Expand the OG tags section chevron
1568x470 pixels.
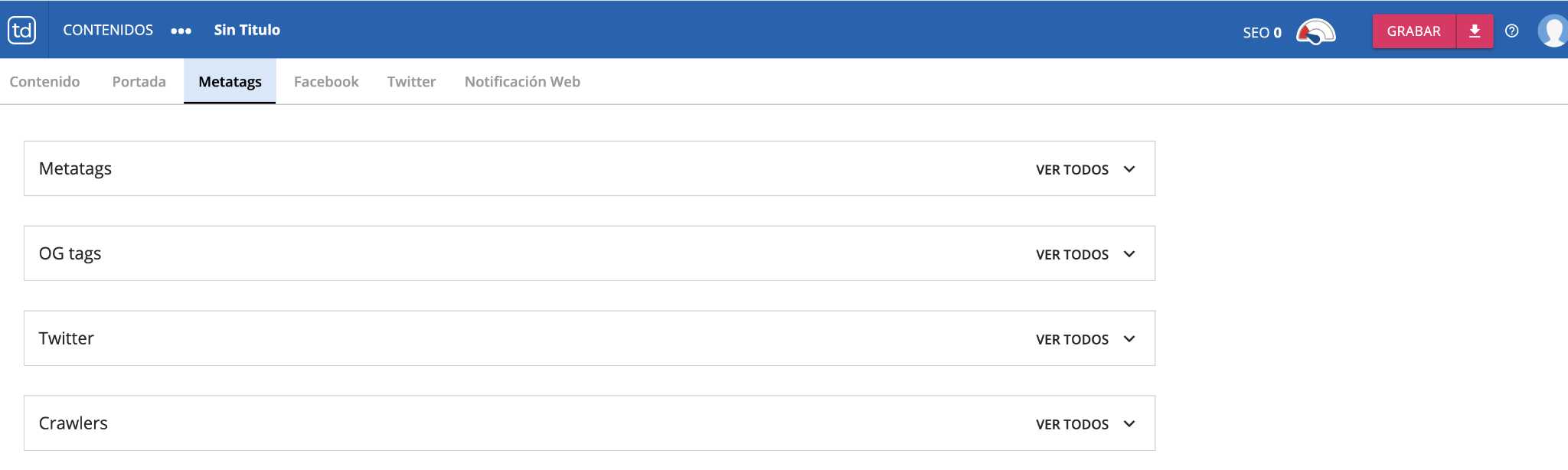(x=1129, y=254)
